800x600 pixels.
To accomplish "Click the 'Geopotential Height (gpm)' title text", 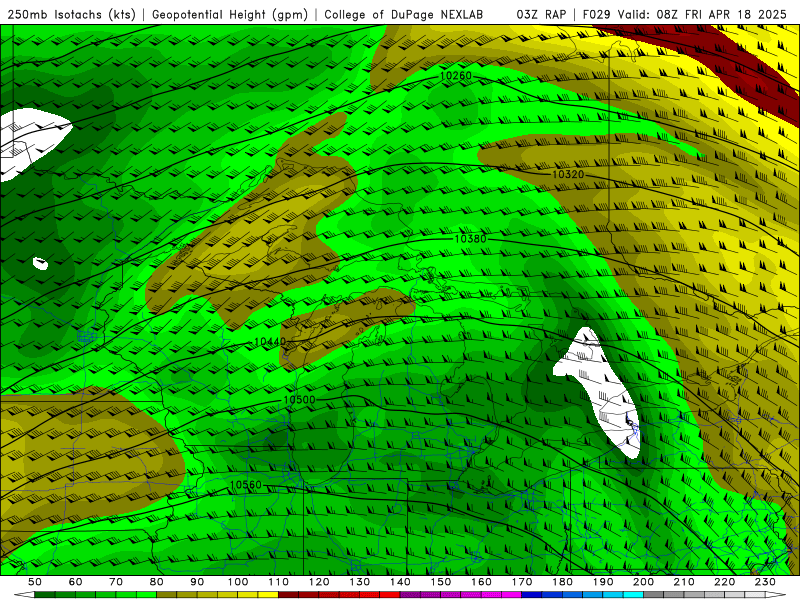I will click(230, 14).
